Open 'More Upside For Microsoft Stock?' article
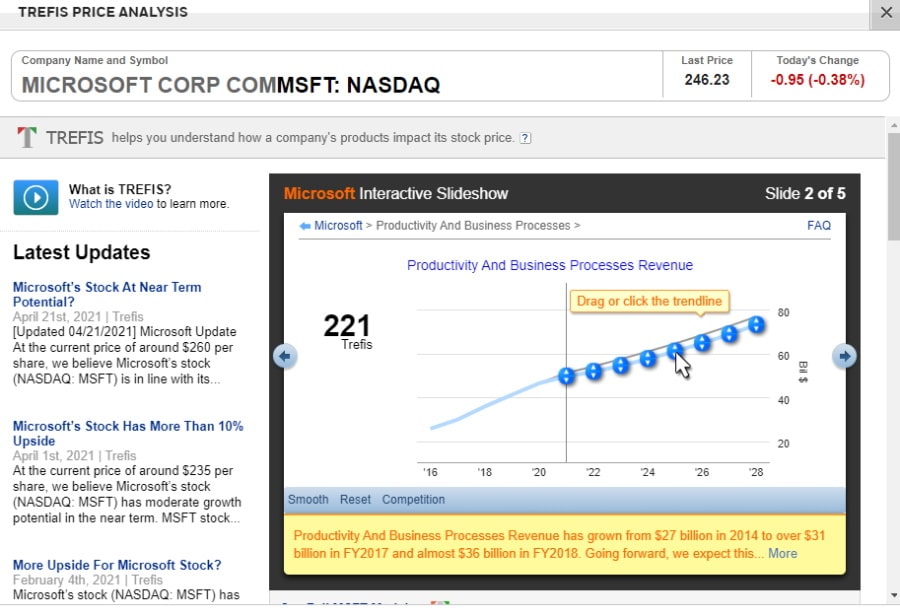Screen dimensions: 900x616 [117, 565]
